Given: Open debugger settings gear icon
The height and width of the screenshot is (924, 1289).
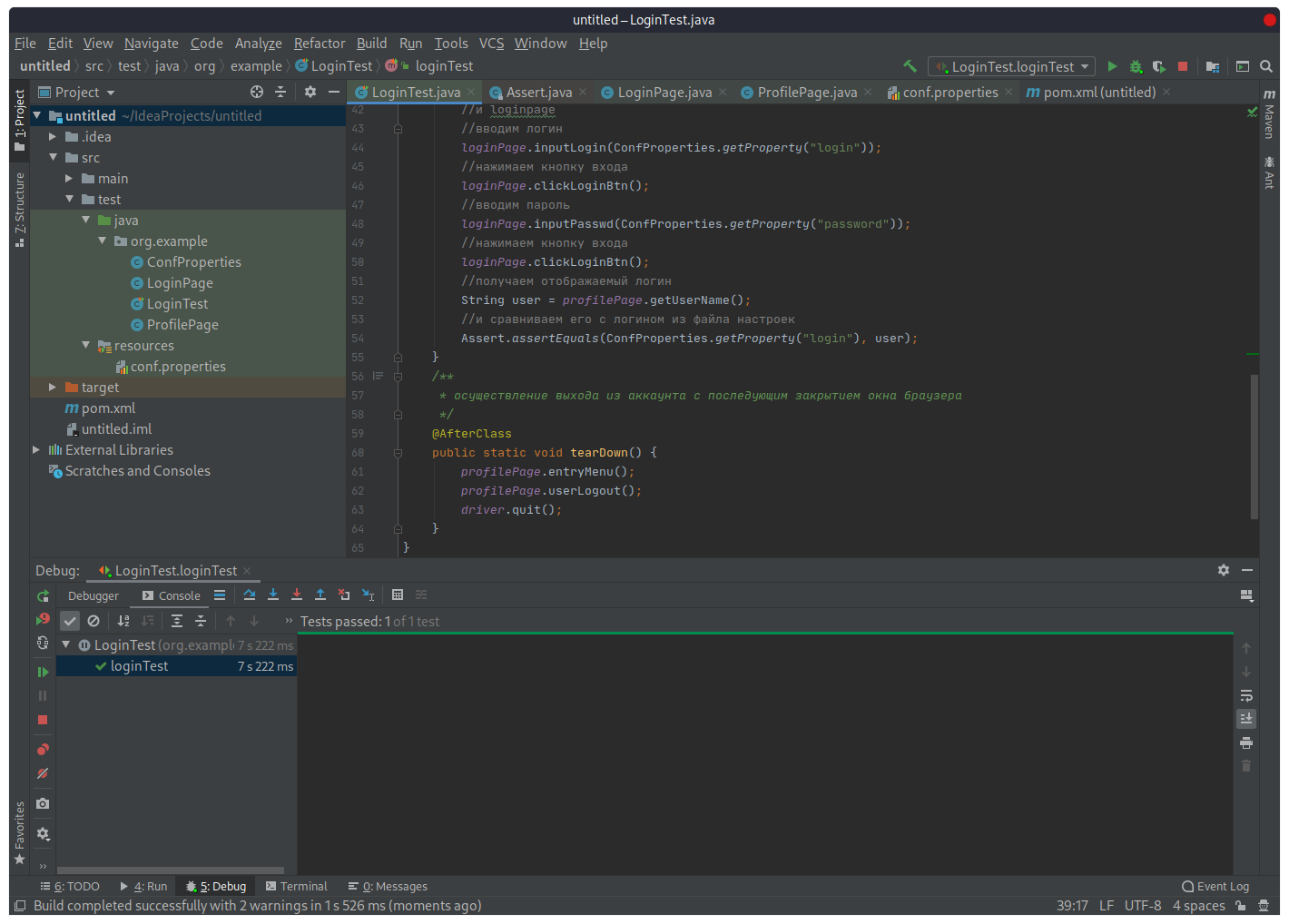Looking at the screenshot, I should [x=42, y=833].
